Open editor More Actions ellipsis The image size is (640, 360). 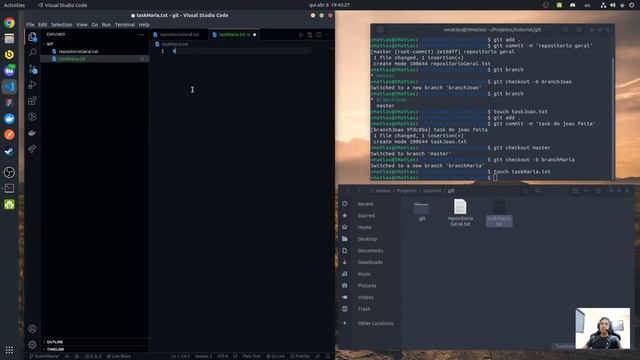pos(327,35)
